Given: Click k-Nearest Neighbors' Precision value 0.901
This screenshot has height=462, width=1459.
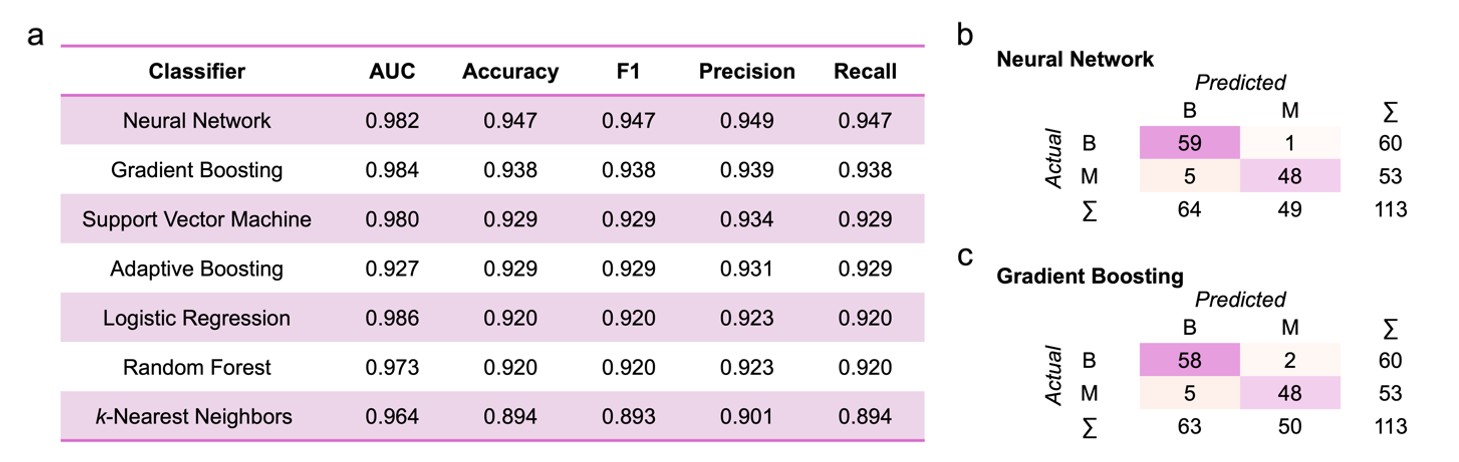Looking at the screenshot, I should [747, 416].
